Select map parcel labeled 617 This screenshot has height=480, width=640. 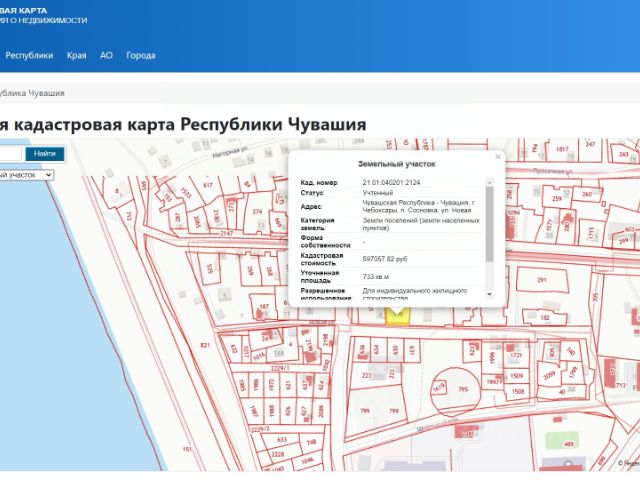pos(208,185)
